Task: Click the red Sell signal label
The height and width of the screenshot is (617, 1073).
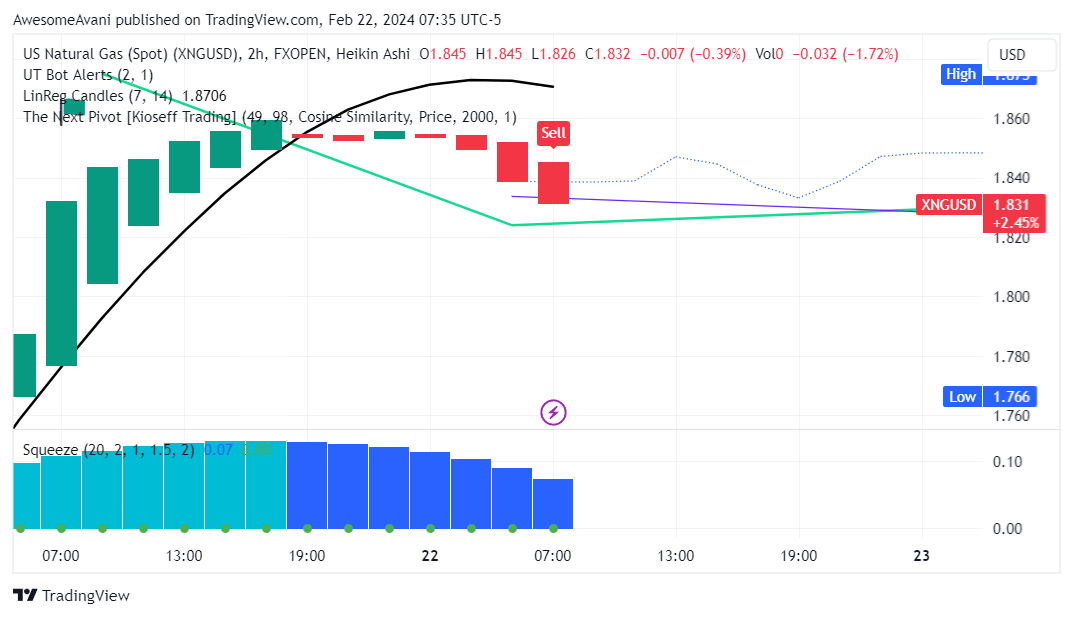Action: pyautogui.click(x=554, y=133)
